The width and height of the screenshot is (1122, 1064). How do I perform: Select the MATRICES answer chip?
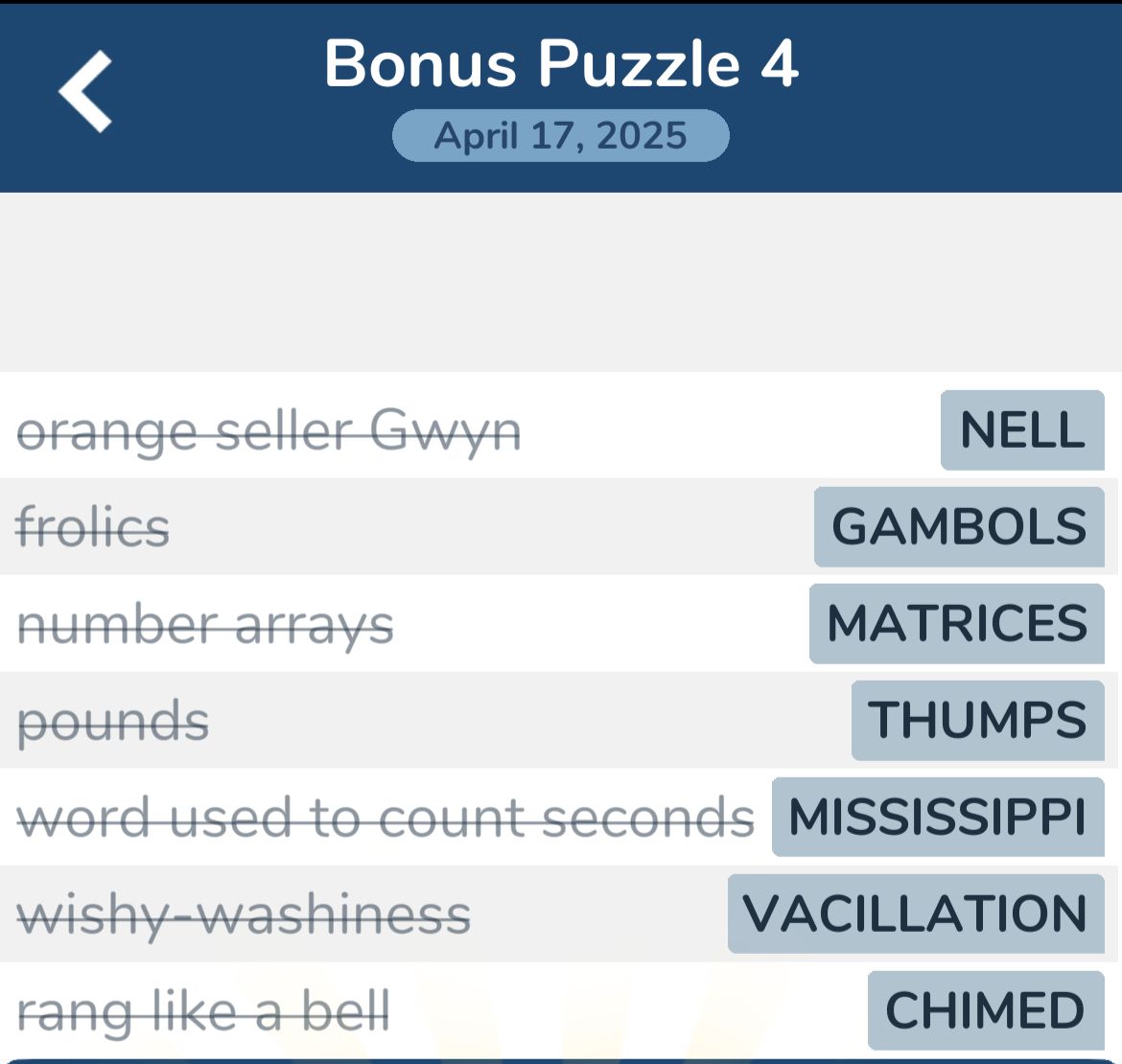pyautogui.click(x=956, y=625)
